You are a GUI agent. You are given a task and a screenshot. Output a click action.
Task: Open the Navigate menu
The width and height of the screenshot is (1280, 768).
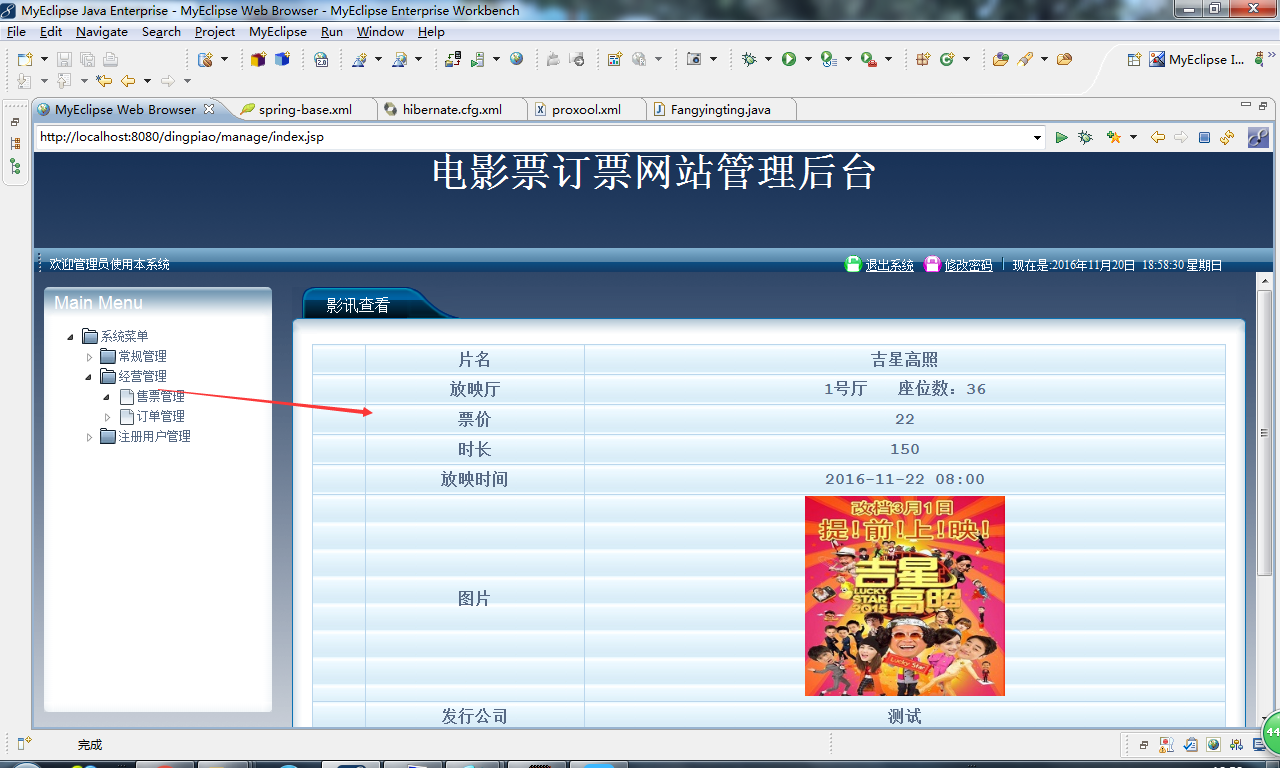coord(102,32)
